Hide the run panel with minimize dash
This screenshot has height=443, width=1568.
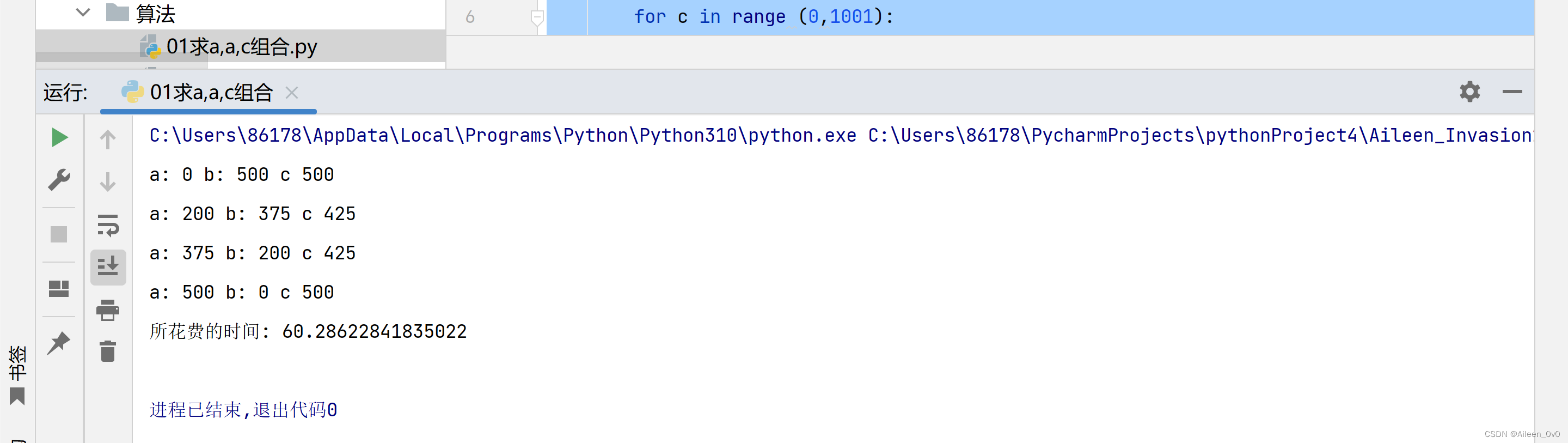(1512, 92)
